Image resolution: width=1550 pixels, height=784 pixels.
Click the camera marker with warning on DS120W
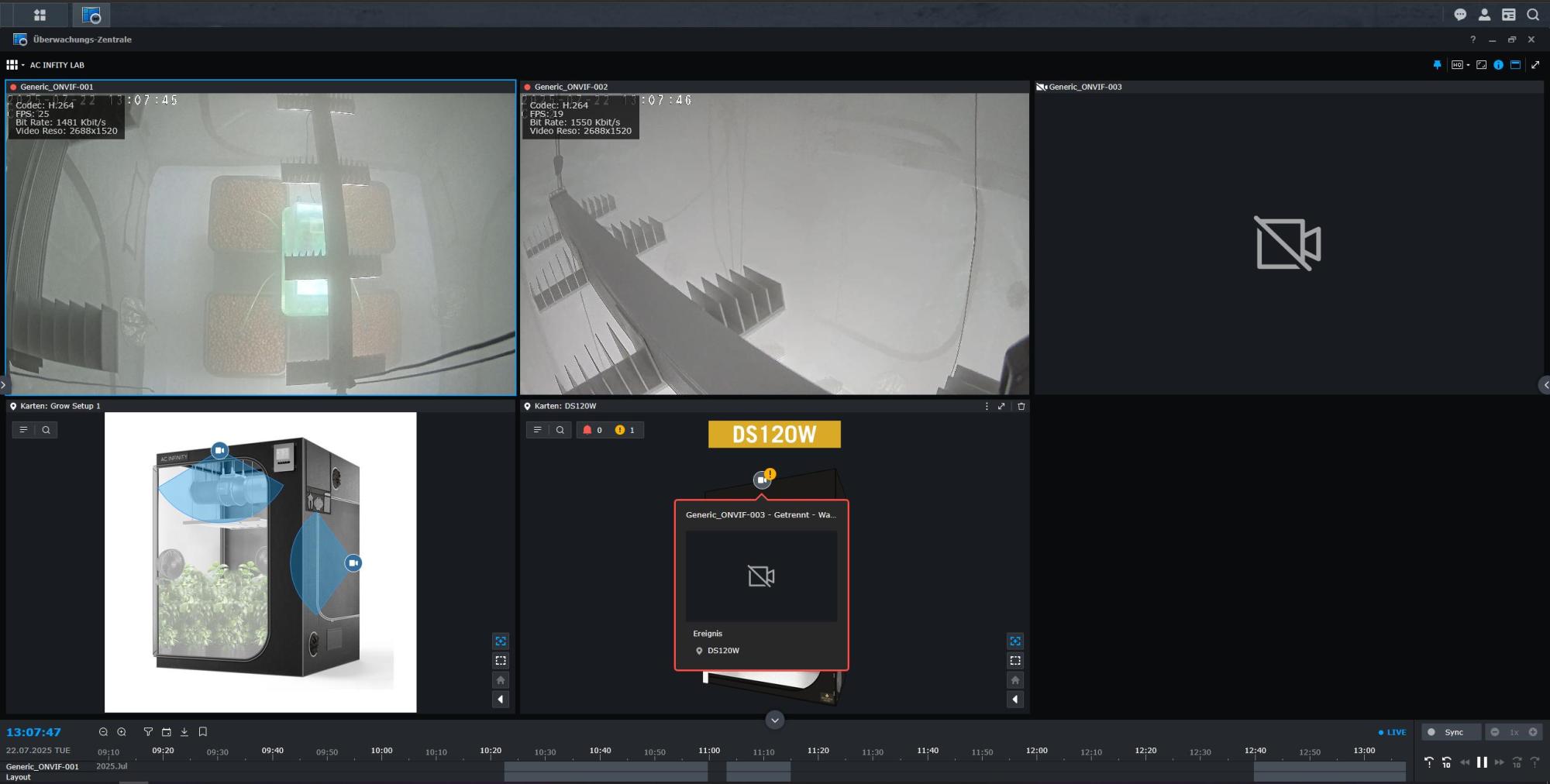(x=763, y=480)
